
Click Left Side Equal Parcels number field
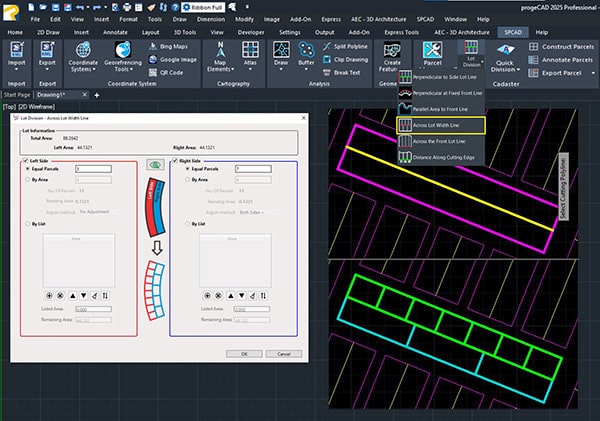point(93,169)
